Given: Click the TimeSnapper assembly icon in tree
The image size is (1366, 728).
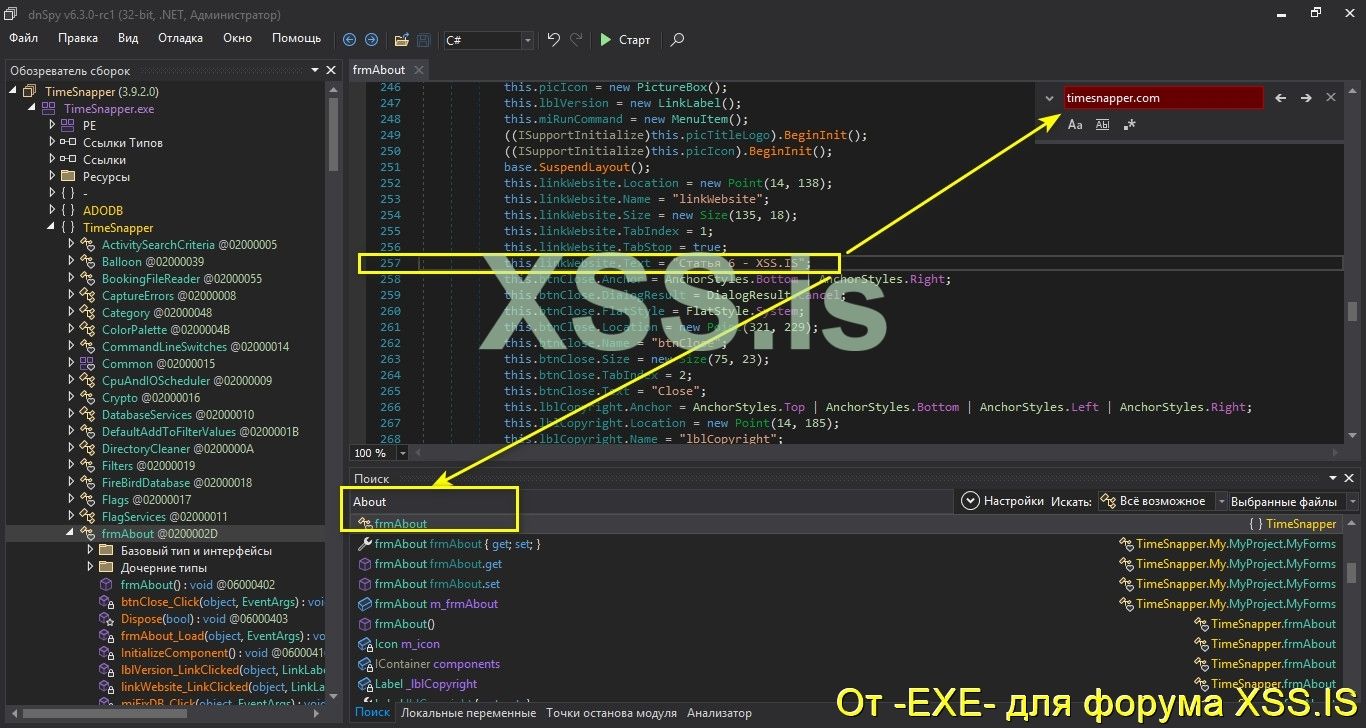Looking at the screenshot, I should [x=29, y=92].
